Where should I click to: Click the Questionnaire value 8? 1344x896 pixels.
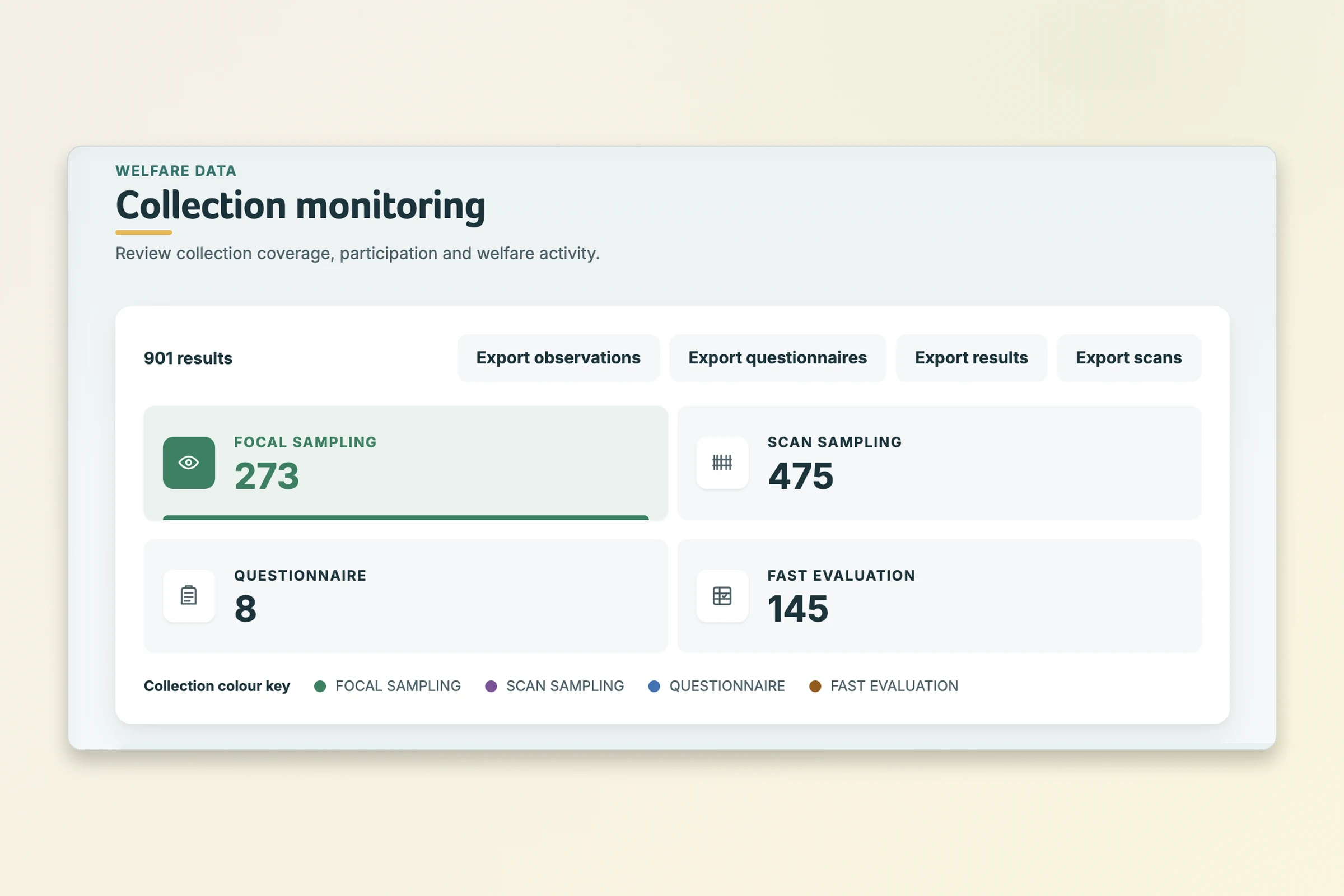(245, 609)
